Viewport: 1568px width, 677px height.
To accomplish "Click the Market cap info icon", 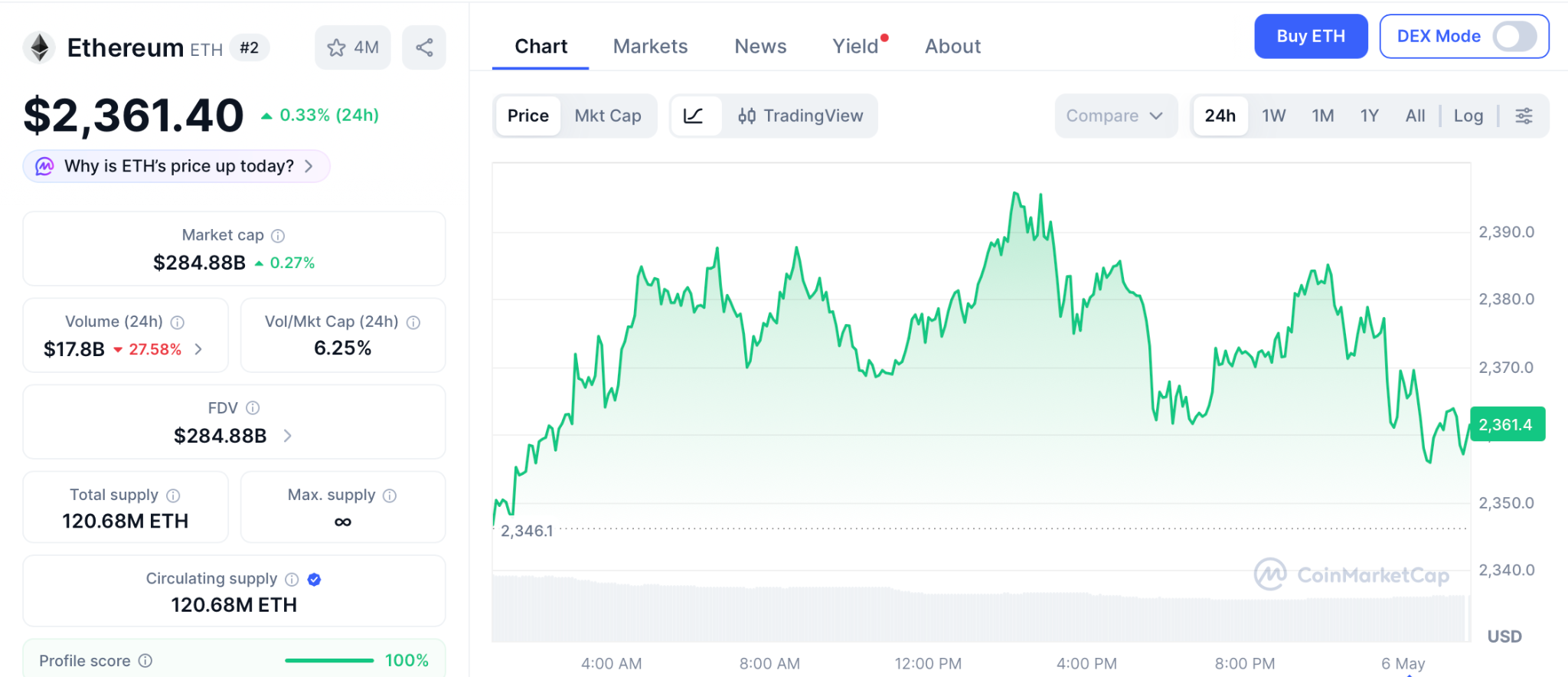I will coord(278,236).
